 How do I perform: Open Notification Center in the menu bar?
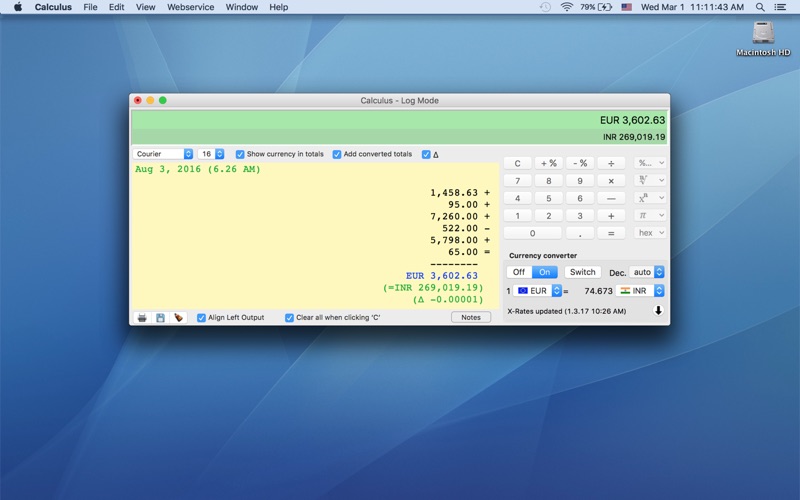[x=780, y=7]
